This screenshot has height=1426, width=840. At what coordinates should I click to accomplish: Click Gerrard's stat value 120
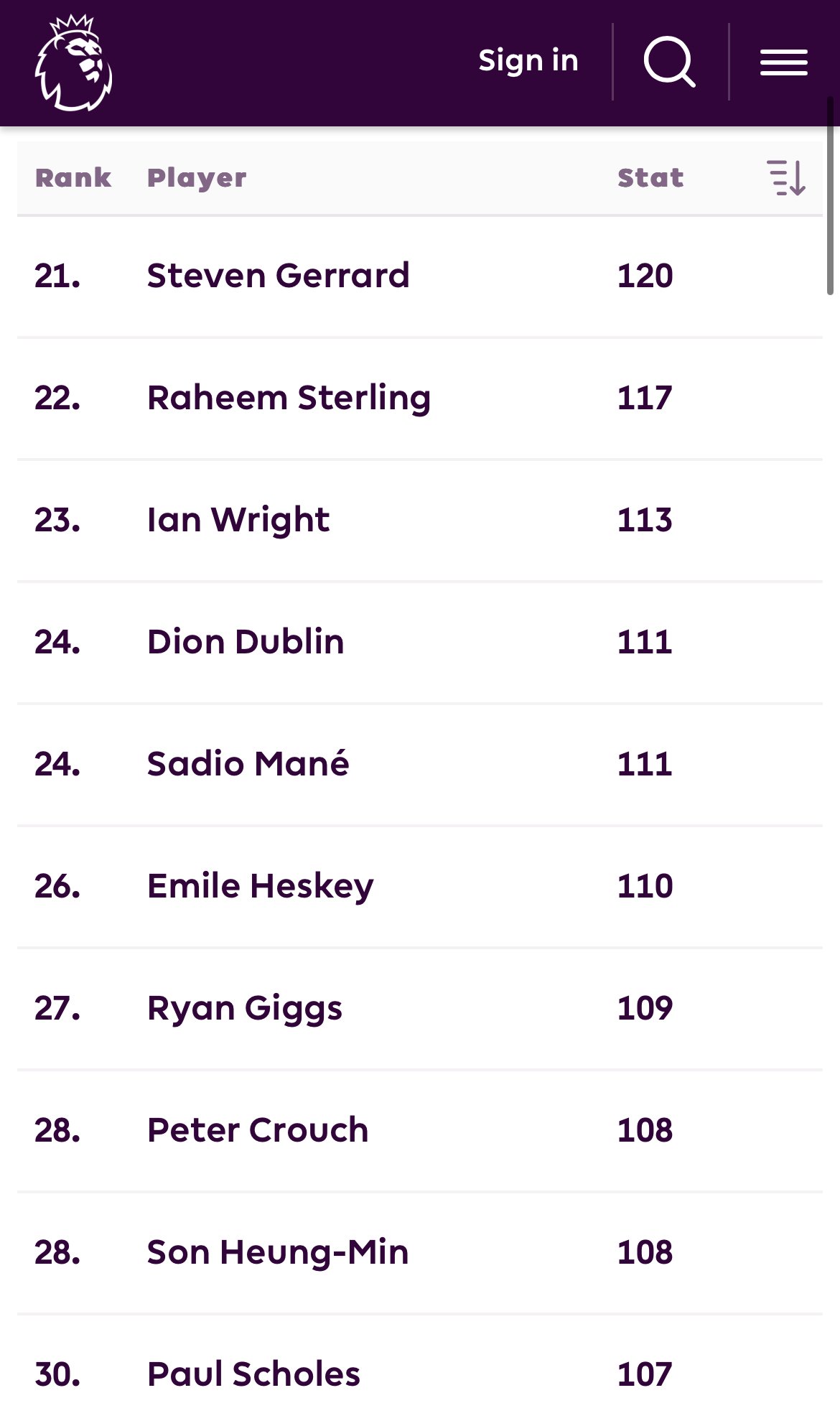(645, 276)
